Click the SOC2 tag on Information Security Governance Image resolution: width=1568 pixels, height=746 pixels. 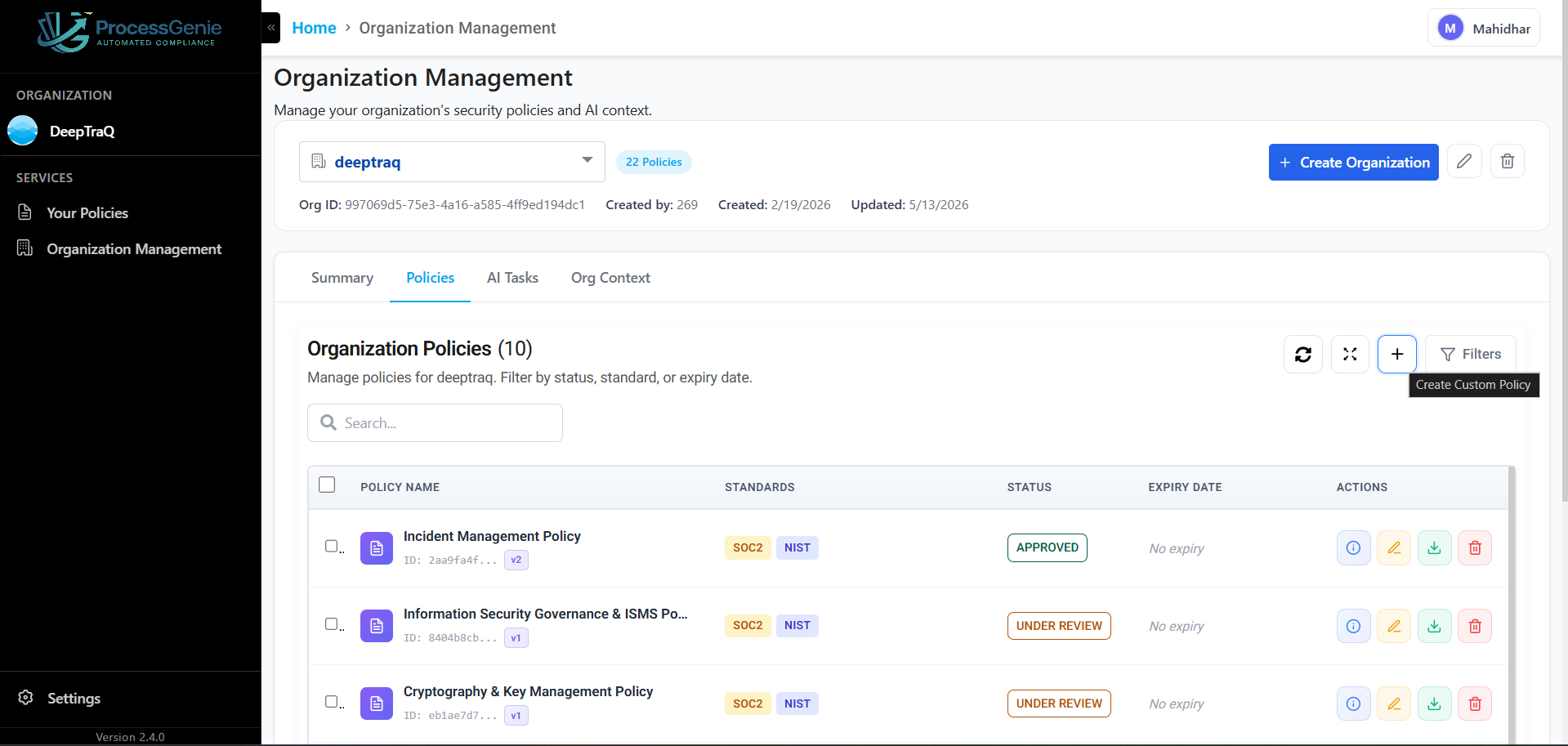point(747,625)
